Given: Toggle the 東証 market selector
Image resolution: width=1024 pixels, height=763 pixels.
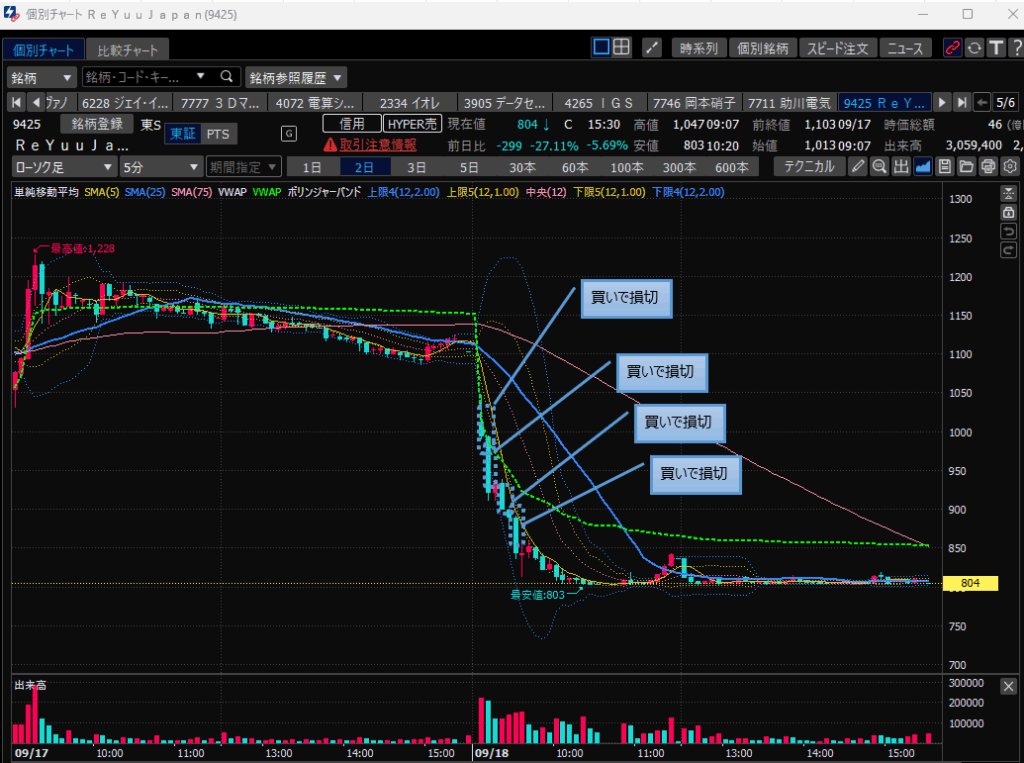Looking at the screenshot, I should (x=183, y=134).
